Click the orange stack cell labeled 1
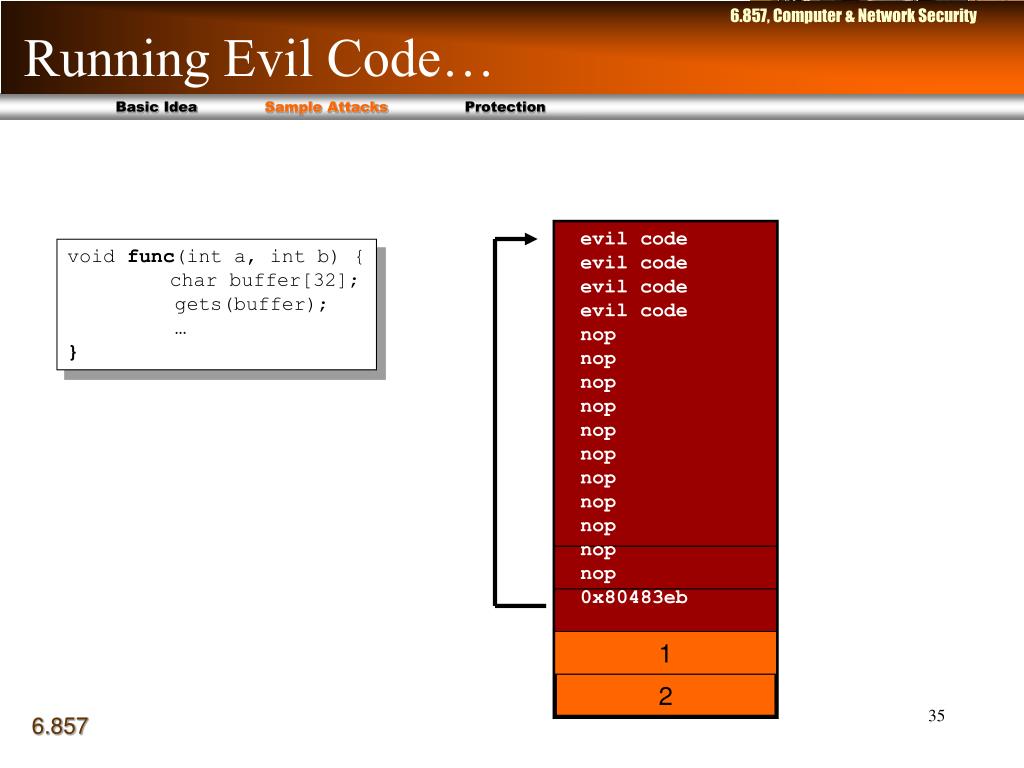 coord(665,653)
